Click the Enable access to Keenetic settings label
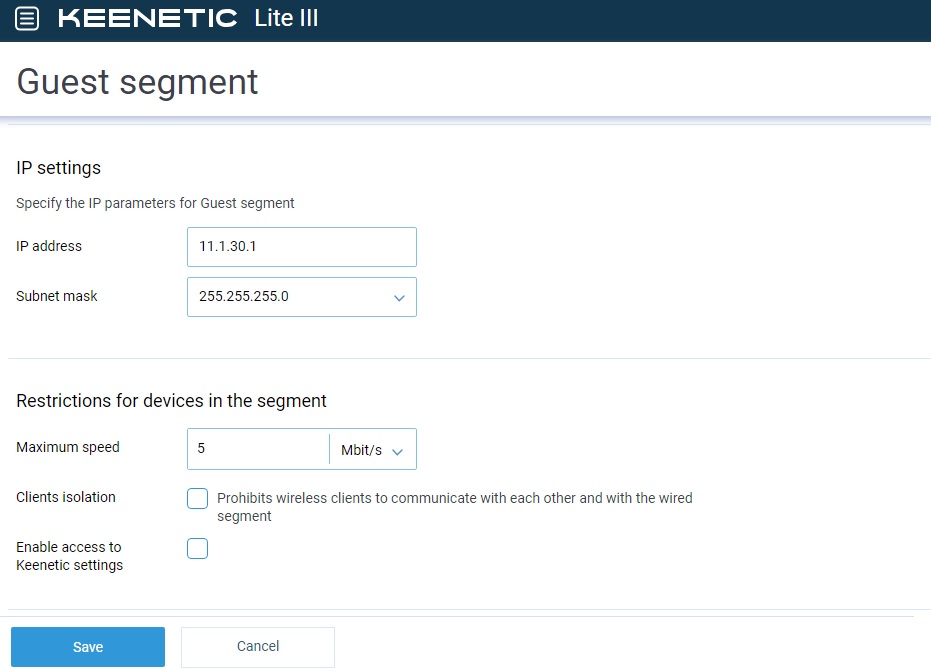This screenshot has height=671, width=931. [x=69, y=556]
